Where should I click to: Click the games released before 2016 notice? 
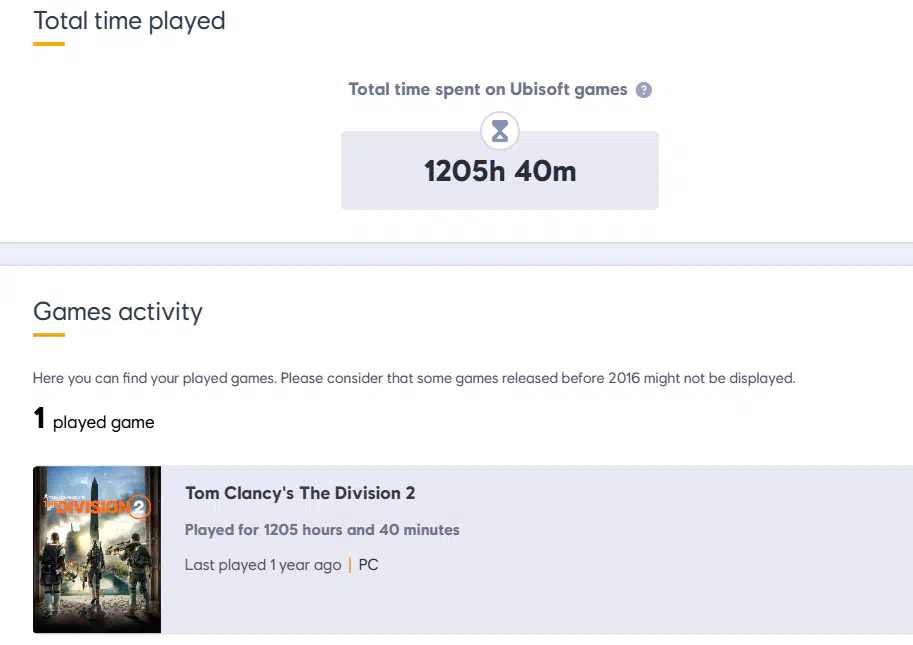[x=414, y=378]
